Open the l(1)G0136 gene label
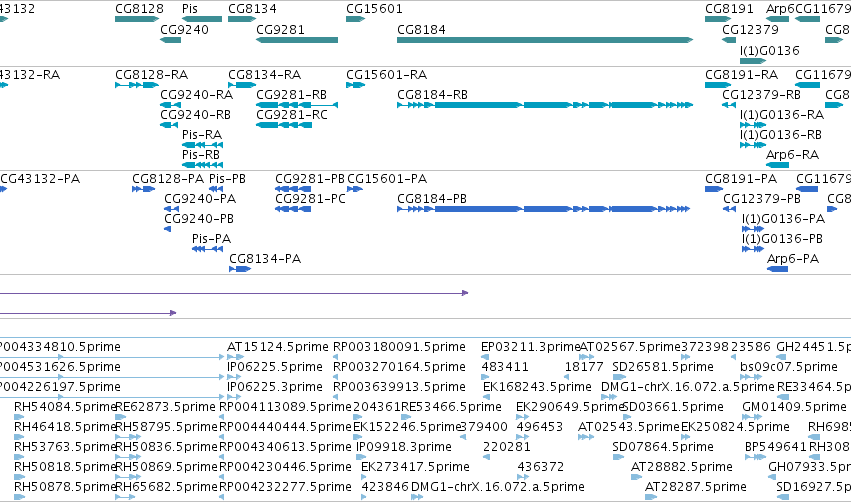 click(x=770, y=50)
